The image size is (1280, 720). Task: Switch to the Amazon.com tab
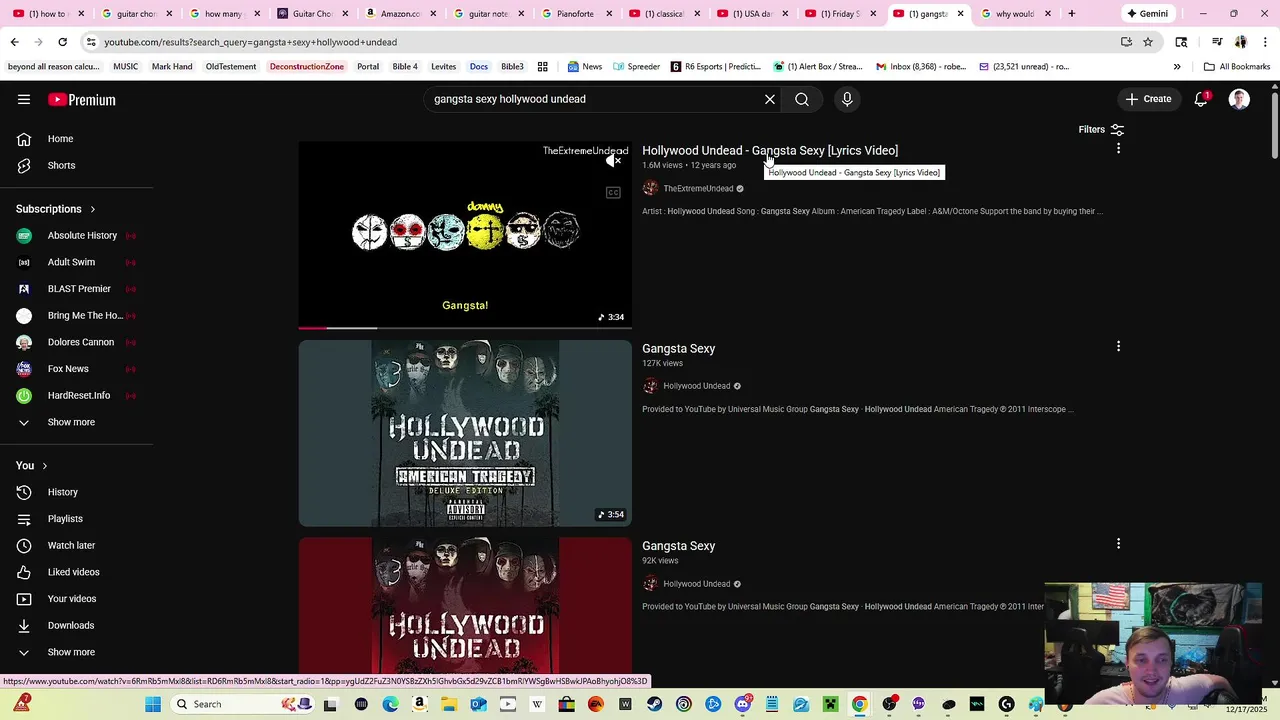pos(400,14)
